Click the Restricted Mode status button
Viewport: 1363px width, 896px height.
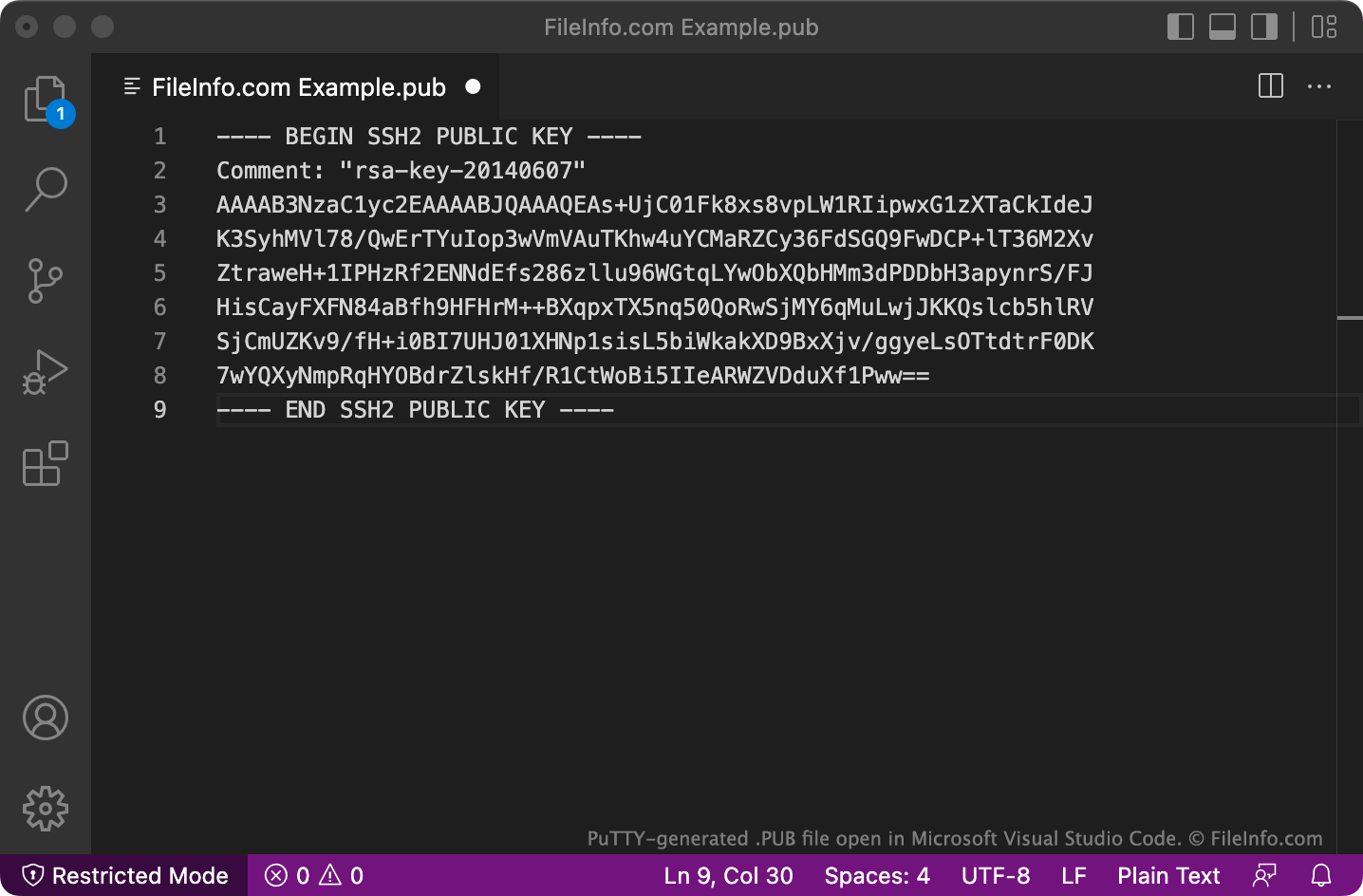(x=125, y=875)
